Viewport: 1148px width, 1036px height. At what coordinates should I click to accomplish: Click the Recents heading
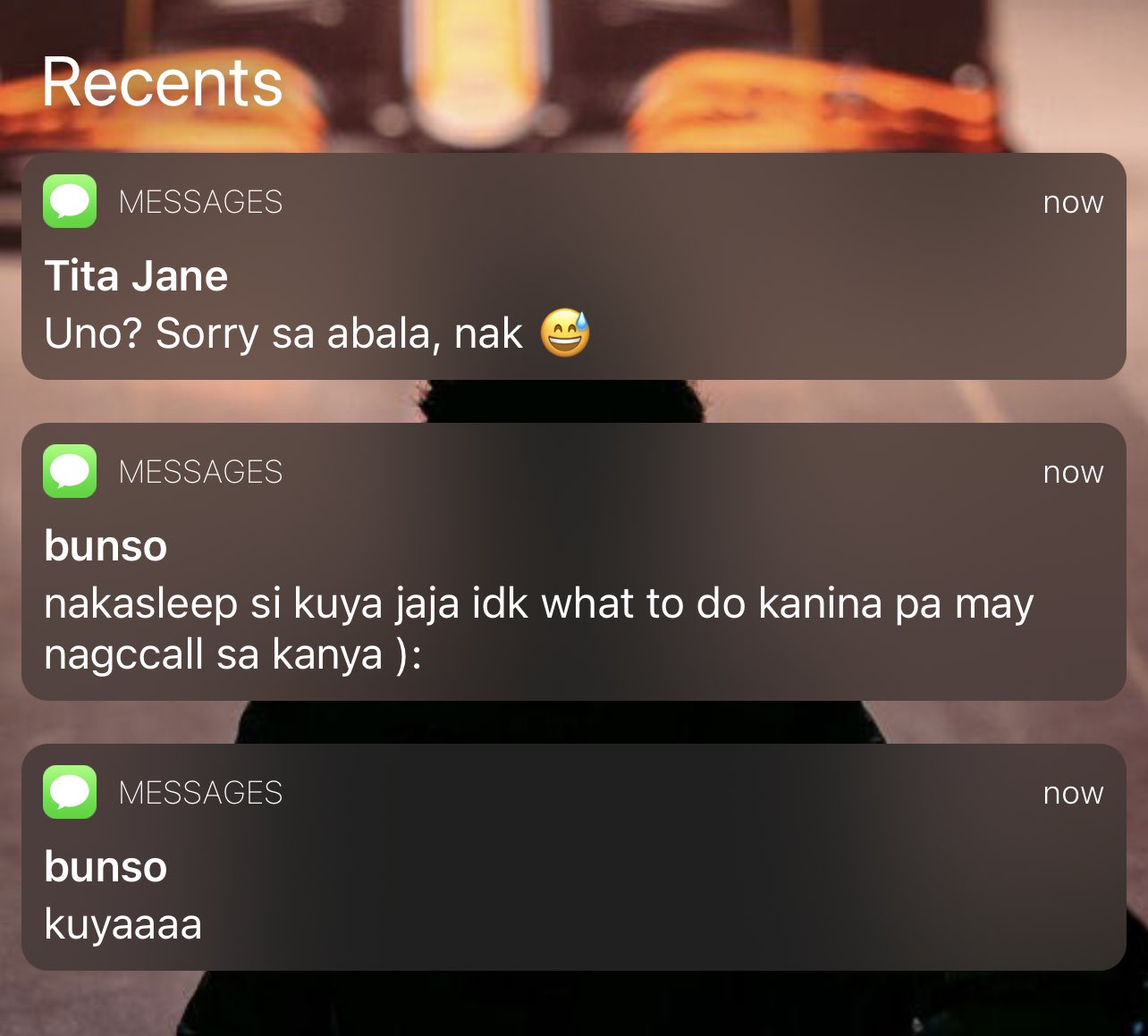(x=162, y=82)
